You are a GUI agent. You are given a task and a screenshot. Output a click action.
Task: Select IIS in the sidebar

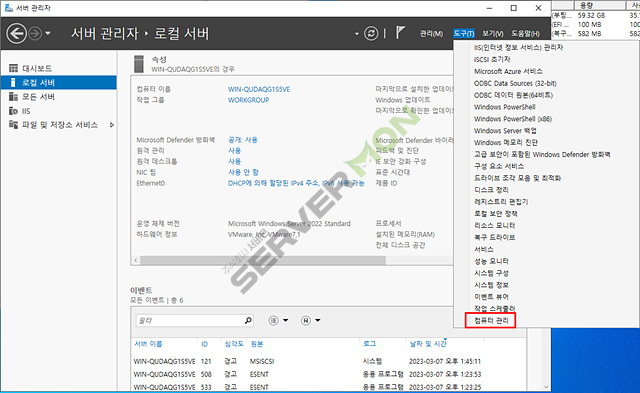pyautogui.click(x=59, y=111)
